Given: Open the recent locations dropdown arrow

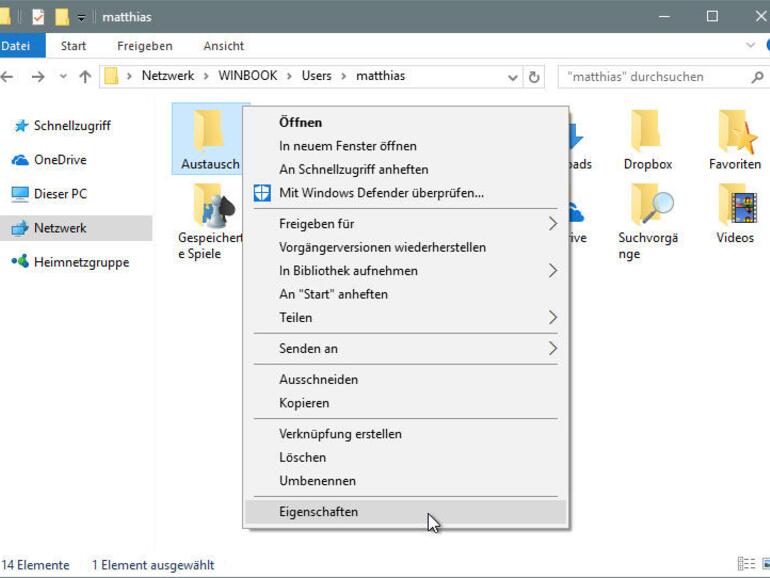Looking at the screenshot, I should [x=63, y=76].
